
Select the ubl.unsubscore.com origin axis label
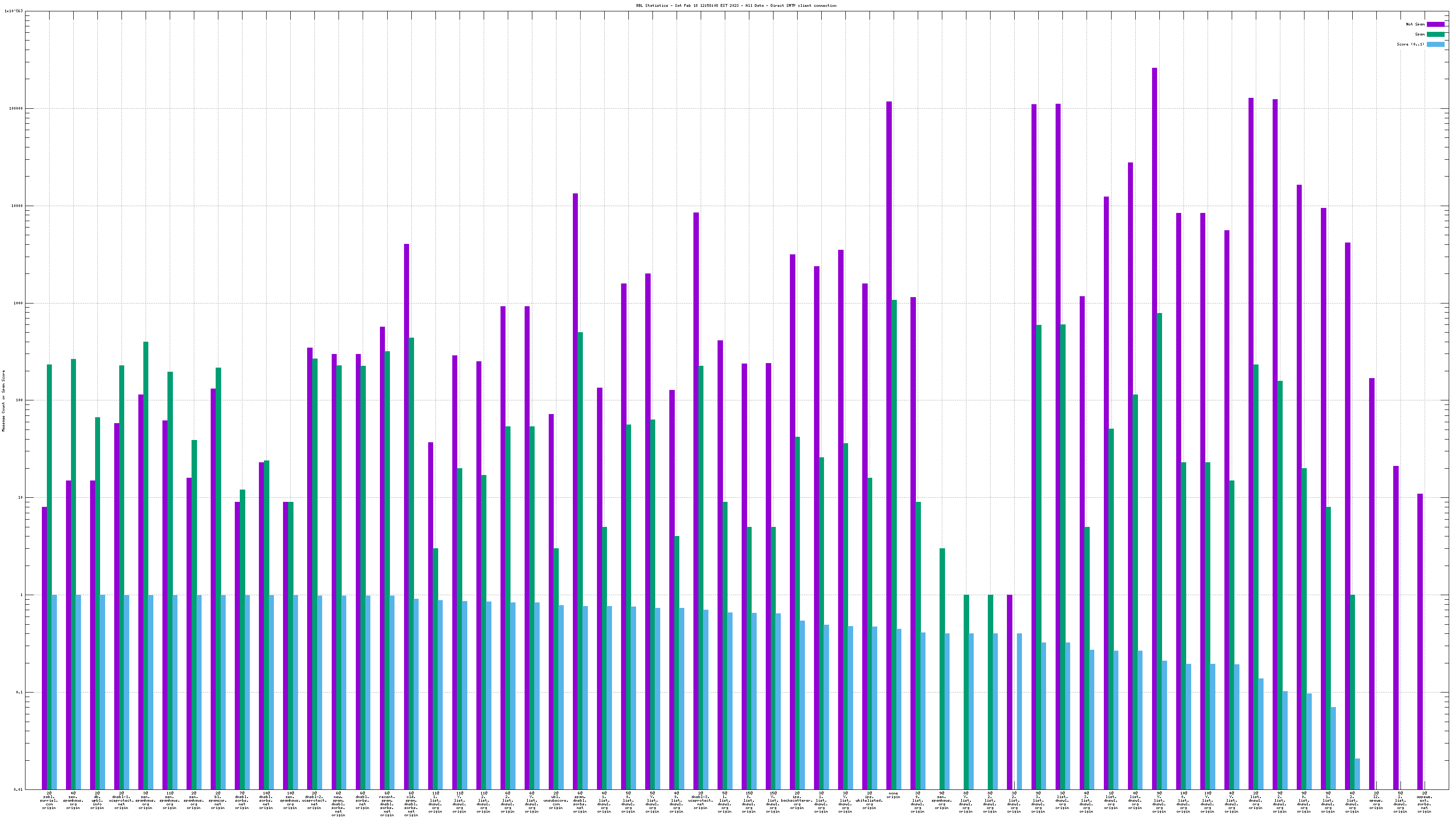coord(556,800)
